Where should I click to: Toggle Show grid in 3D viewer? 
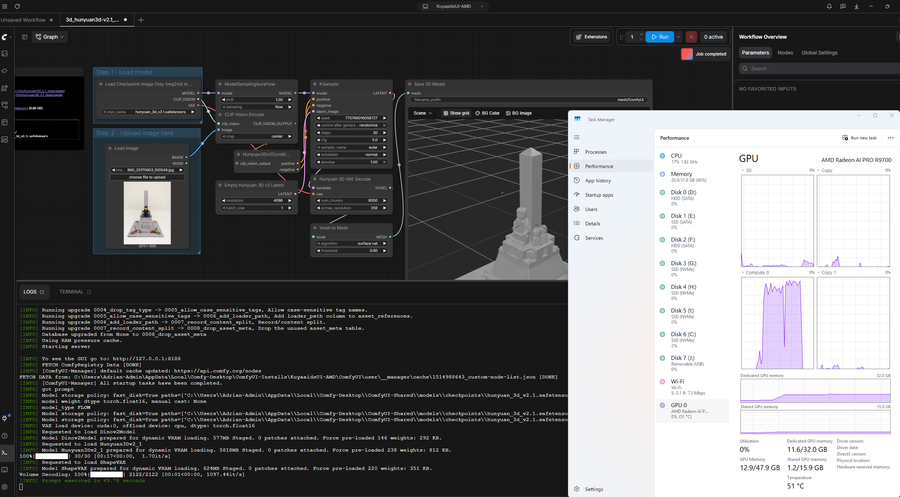point(456,113)
